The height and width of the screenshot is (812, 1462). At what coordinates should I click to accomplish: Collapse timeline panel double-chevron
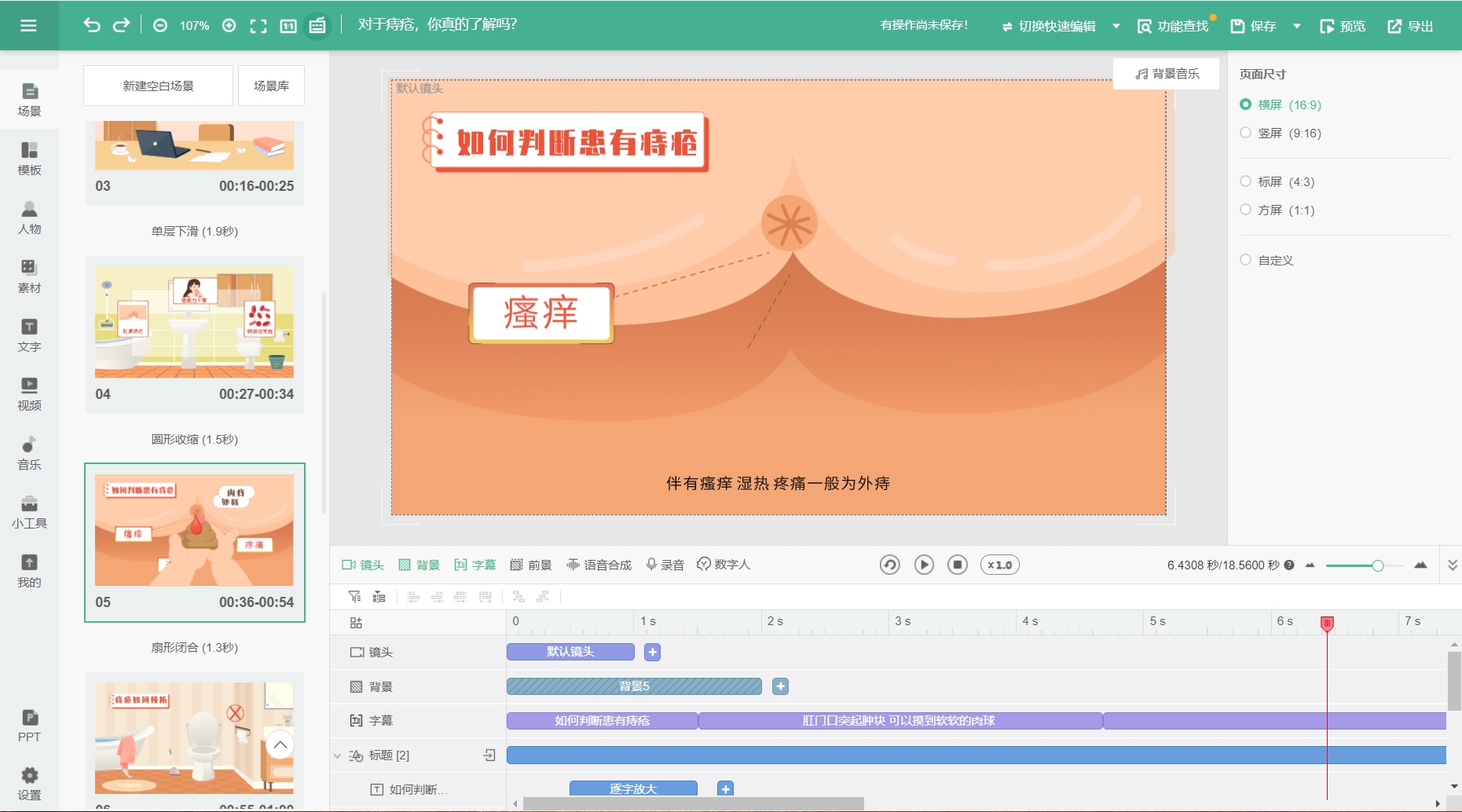point(1453,565)
